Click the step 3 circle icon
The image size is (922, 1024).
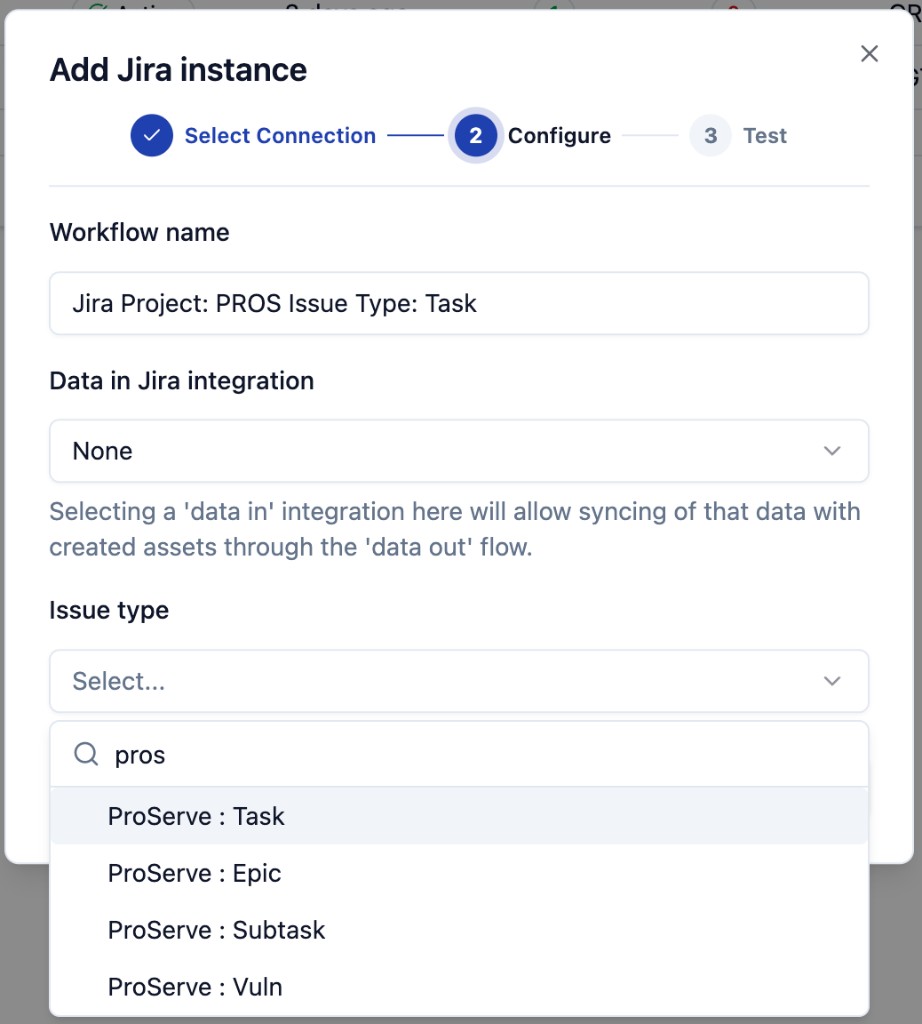[710, 135]
